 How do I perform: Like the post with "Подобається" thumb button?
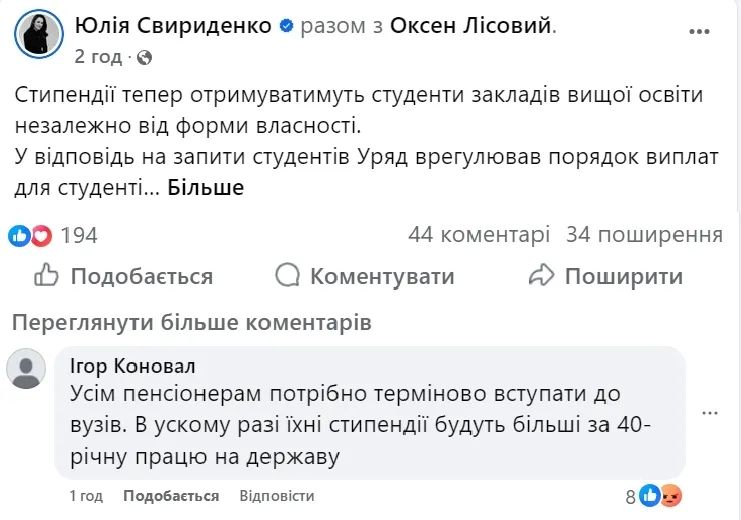(x=124, y=276)
